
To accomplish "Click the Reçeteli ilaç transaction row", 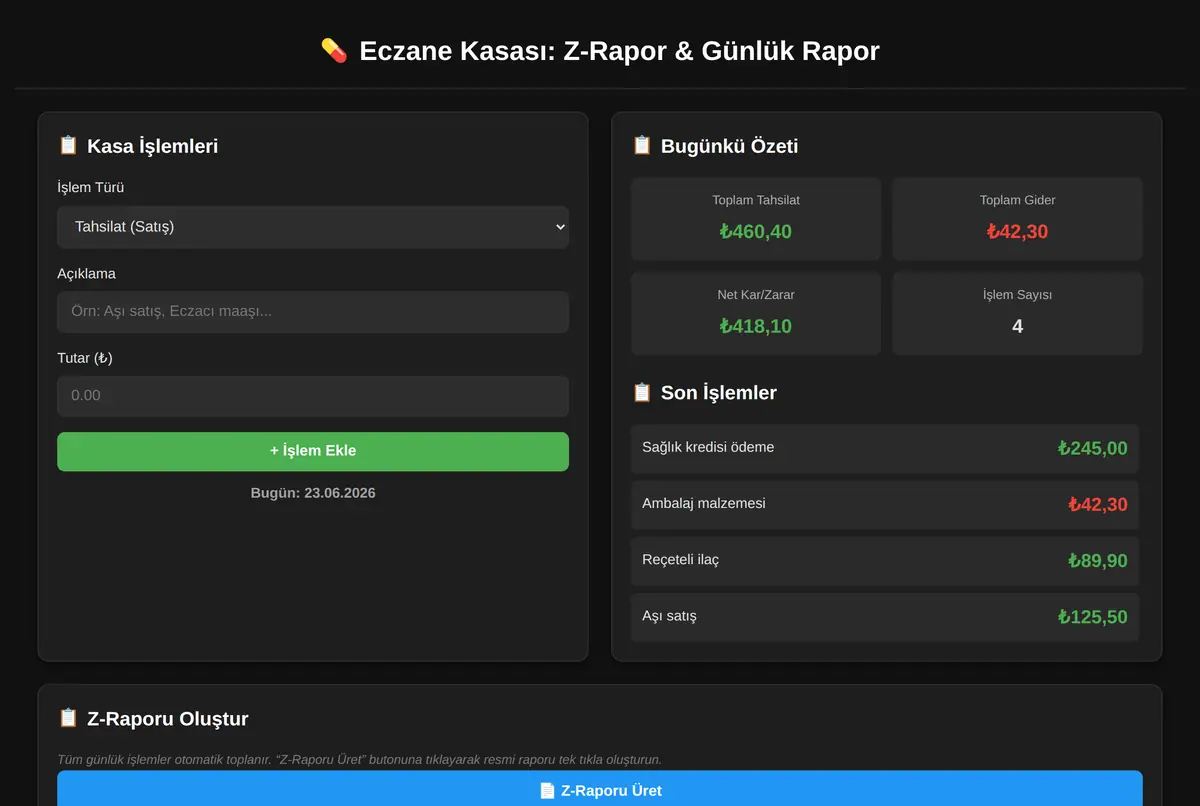I will (885, 560).
